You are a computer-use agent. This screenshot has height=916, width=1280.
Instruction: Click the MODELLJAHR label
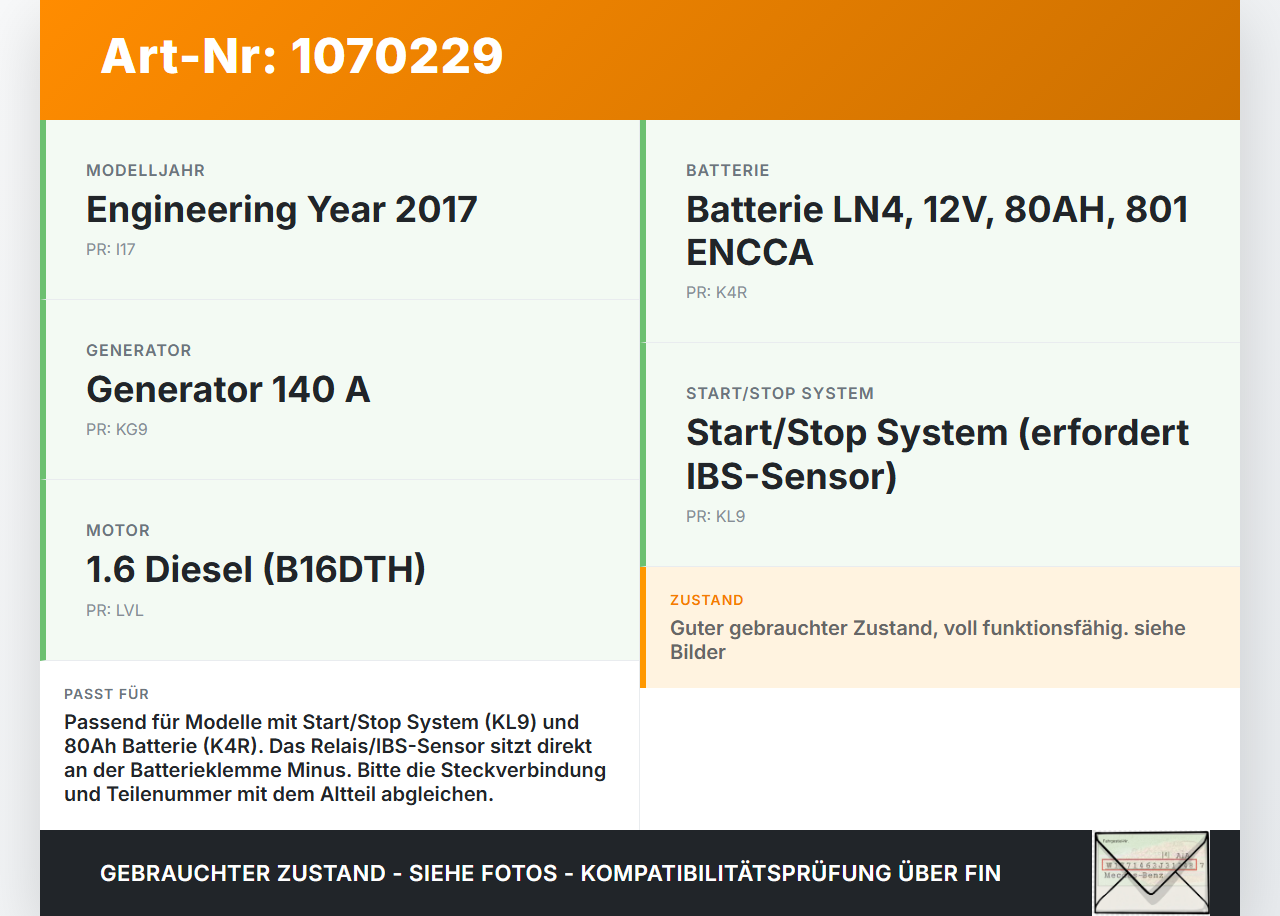click(x=145, y=170)
